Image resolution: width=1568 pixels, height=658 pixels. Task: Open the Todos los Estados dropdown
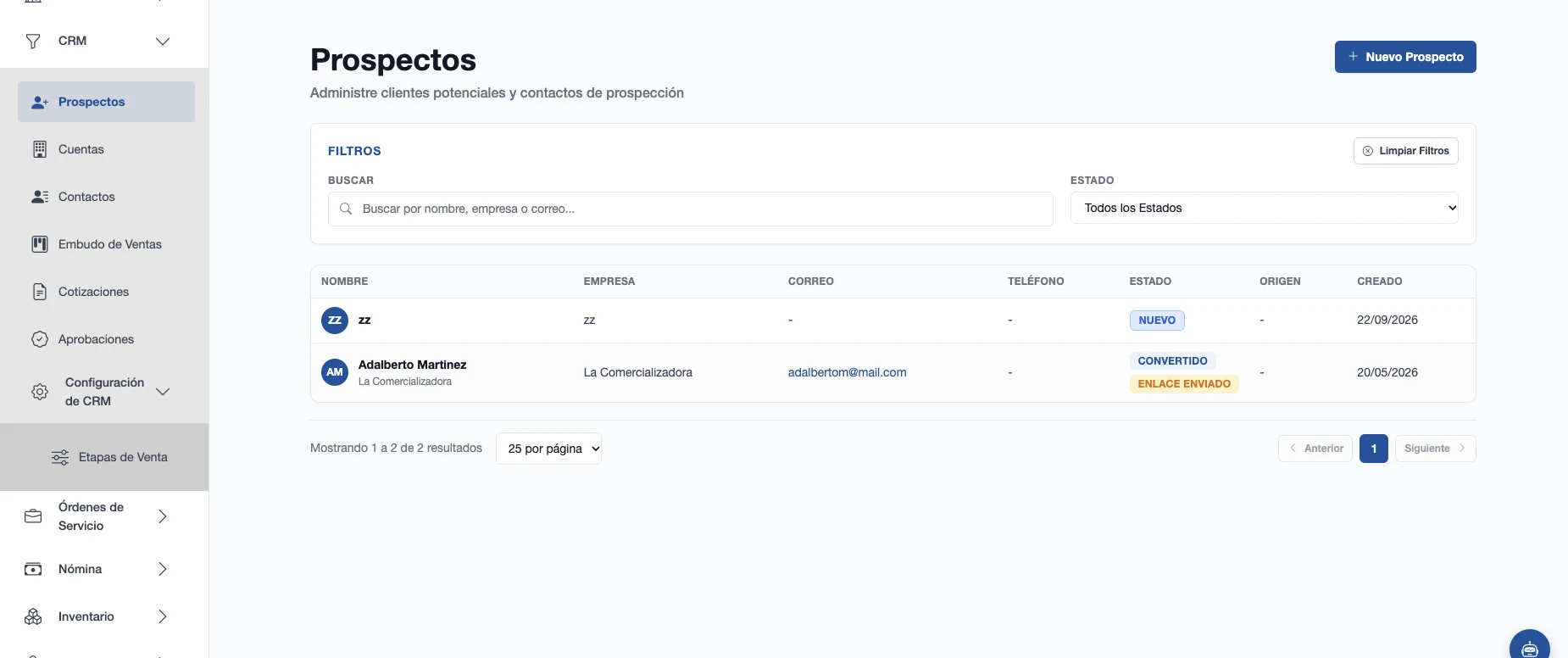(1264, 208)
